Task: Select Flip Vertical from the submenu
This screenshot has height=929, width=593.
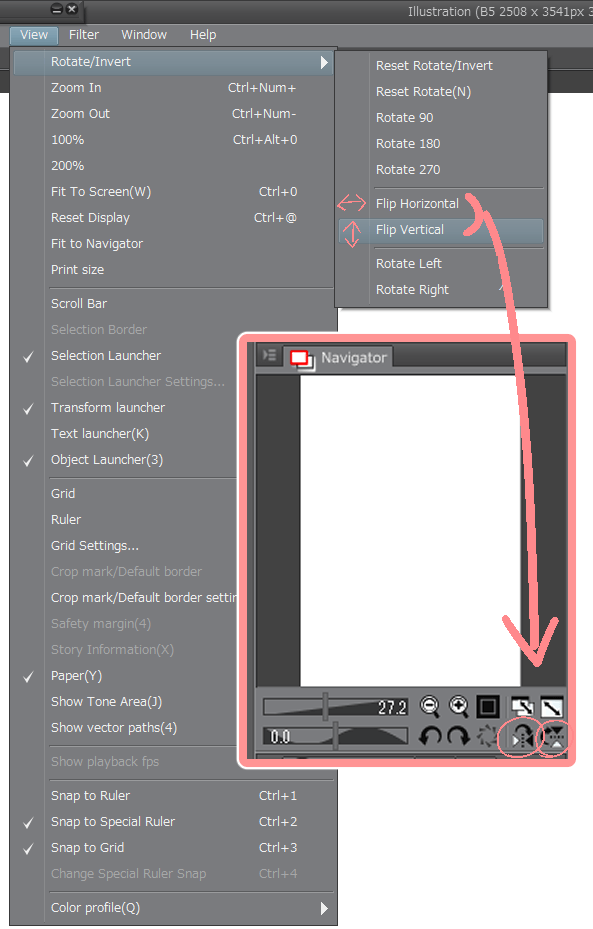Action: point(440,230)
